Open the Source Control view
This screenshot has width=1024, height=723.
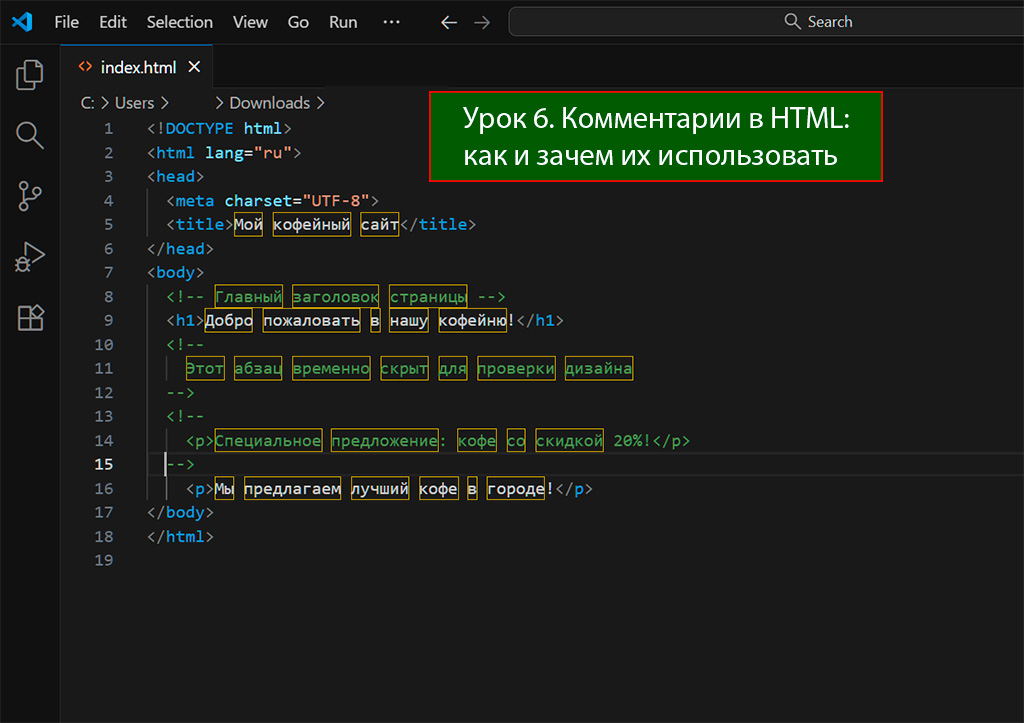(x=30, y=196)
